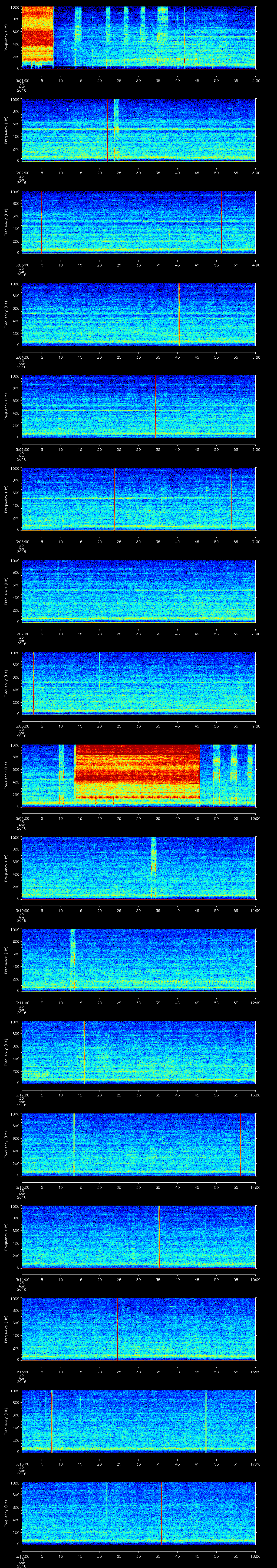Click the "18:00" end time label
The width and height of the screenshot is (277, 1568).
point(255,1555)
